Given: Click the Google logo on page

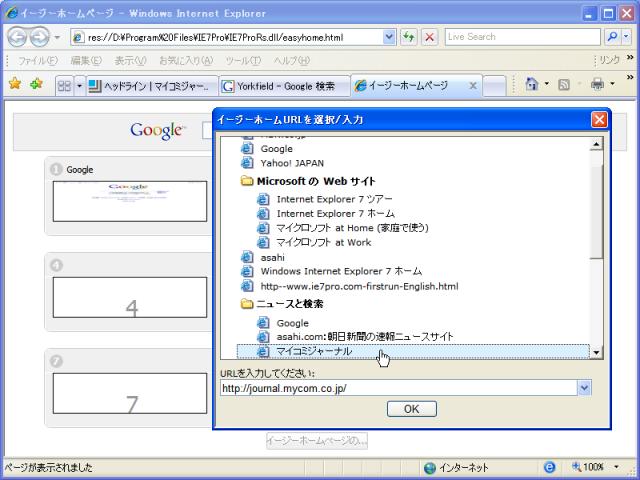Looking at the screenshot, I should [158, 131].
